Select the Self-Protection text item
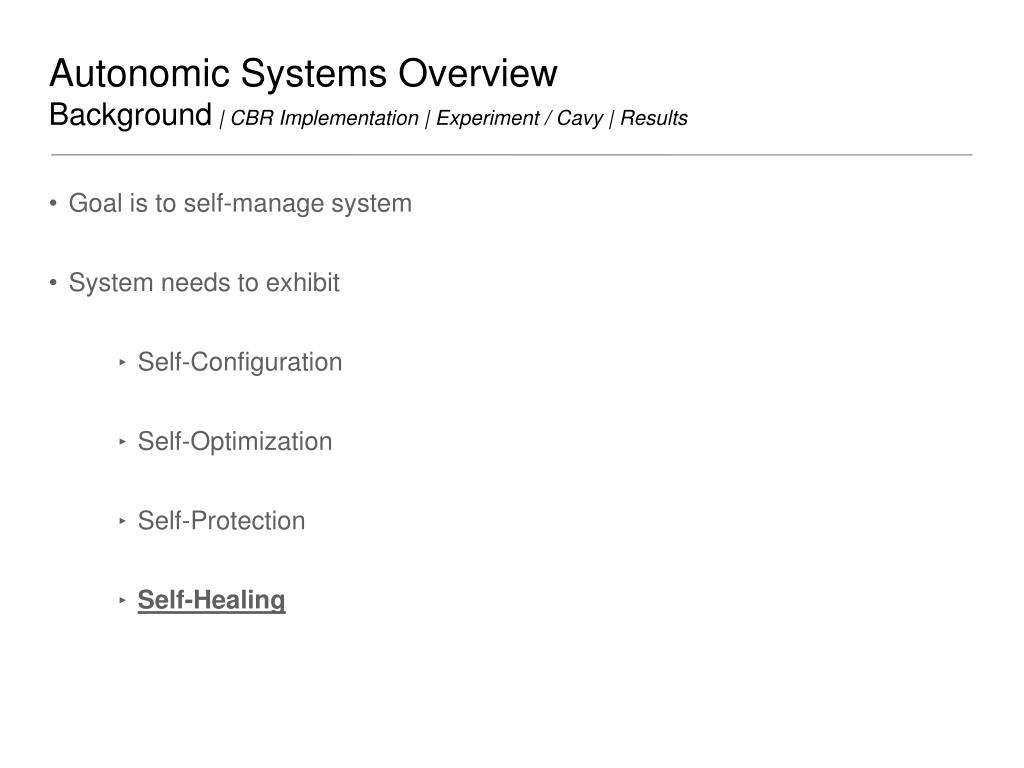 tap(221, 521)
